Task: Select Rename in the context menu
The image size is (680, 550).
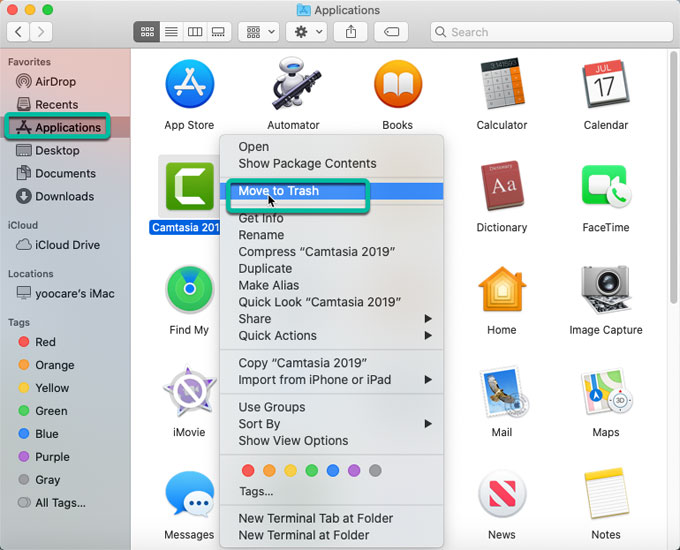Action: pos(331,235)
